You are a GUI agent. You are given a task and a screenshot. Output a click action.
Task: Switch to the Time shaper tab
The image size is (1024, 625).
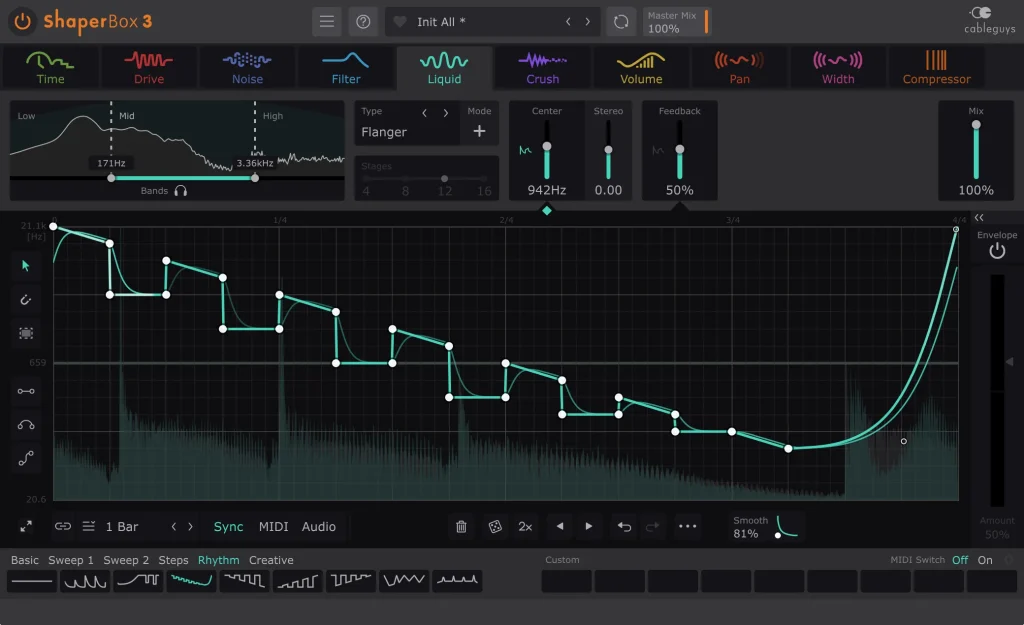[x=50, y=68]
